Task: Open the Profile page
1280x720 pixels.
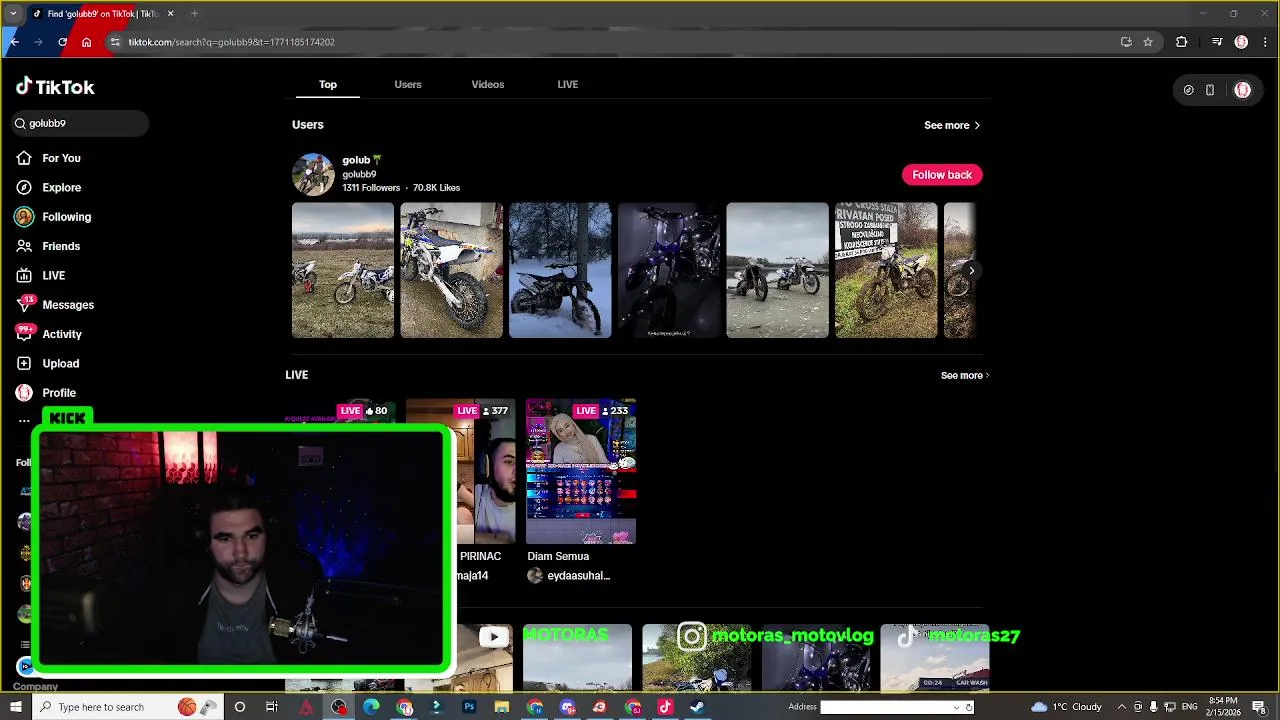Action: pos(46,393)
